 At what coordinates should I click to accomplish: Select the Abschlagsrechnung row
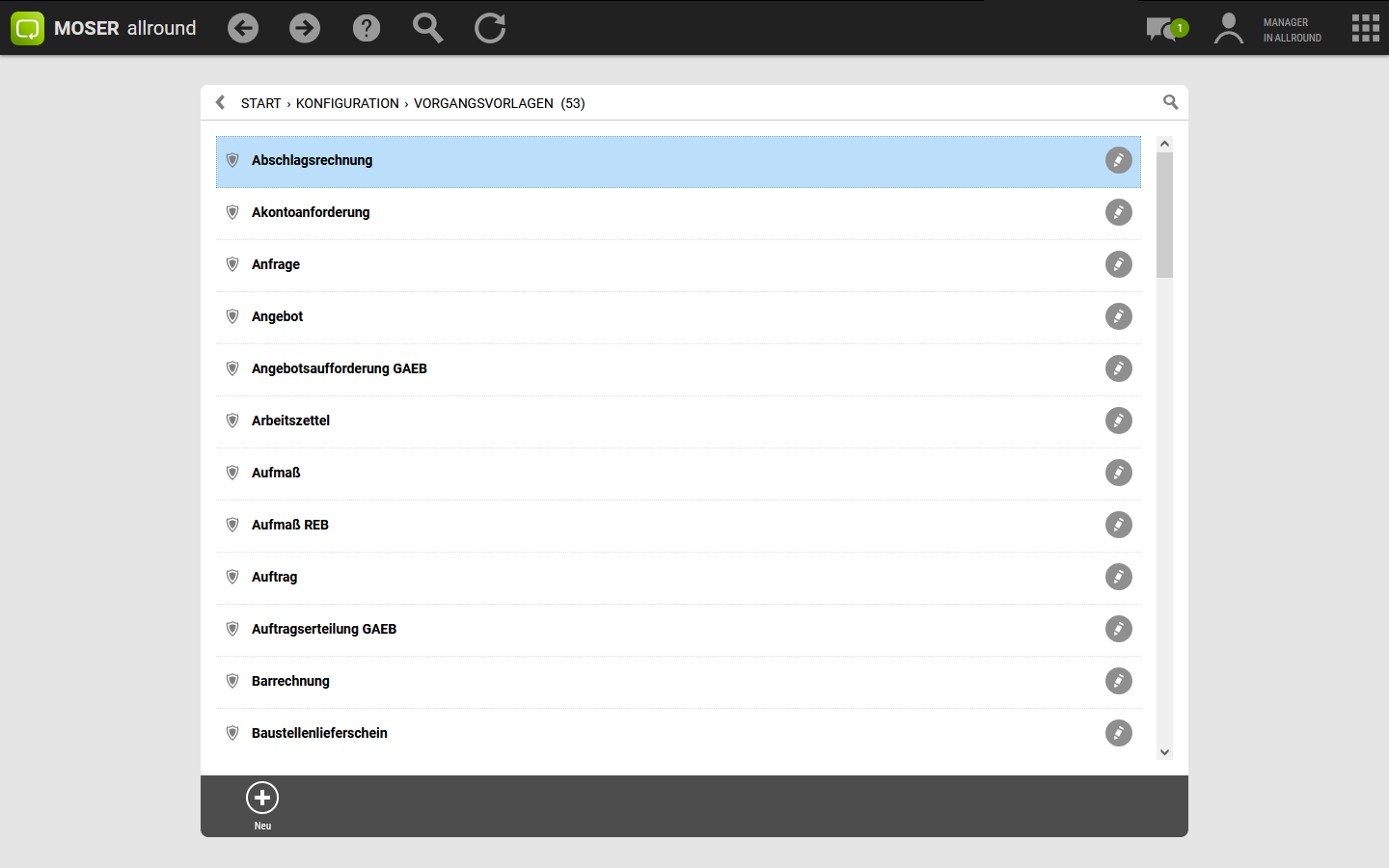click(x=678, y=161)
